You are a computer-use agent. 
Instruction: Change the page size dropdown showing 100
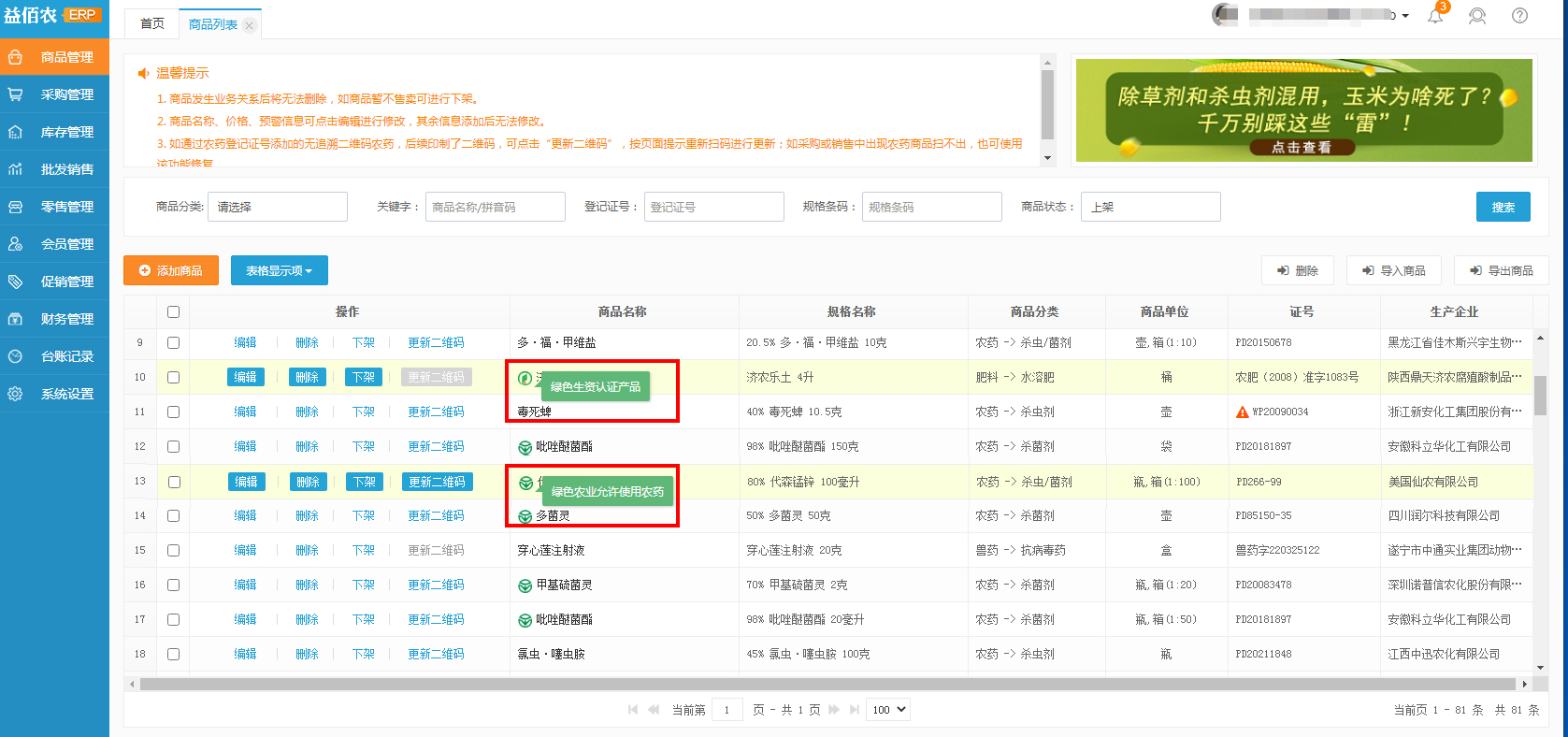[888, 710]
